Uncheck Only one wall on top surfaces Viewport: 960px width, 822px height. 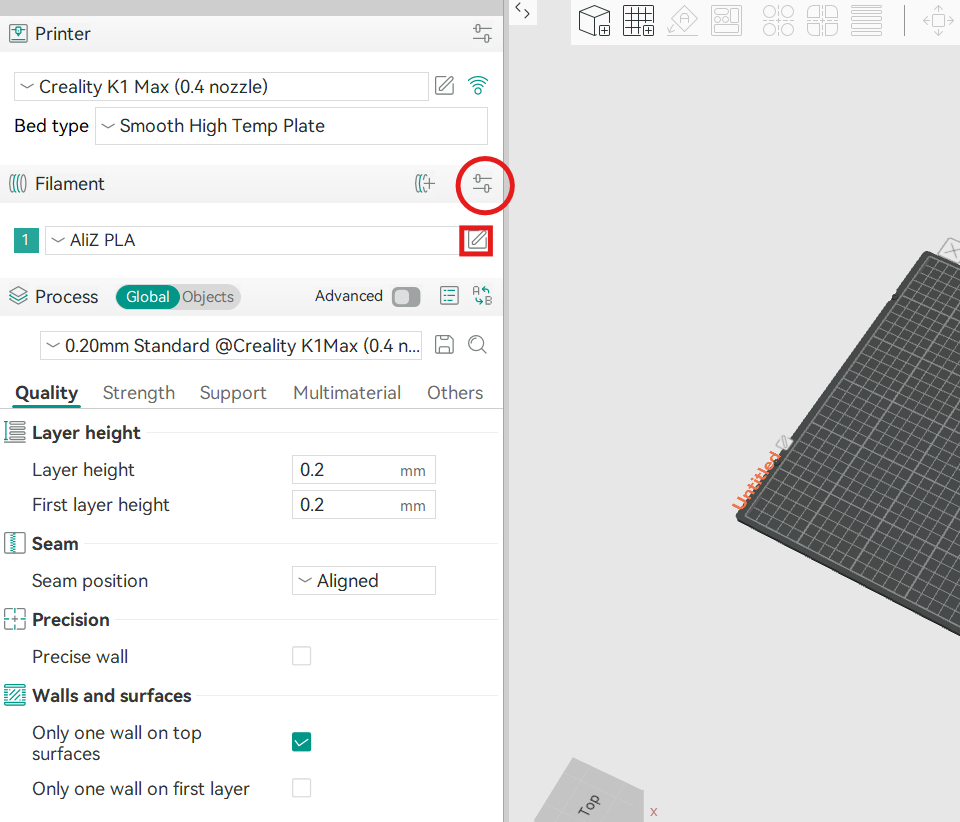point(301,742)
